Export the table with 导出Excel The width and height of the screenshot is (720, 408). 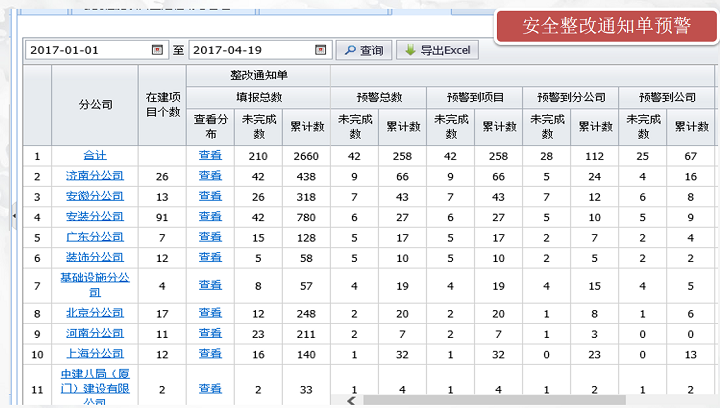(x=438, y=50)
